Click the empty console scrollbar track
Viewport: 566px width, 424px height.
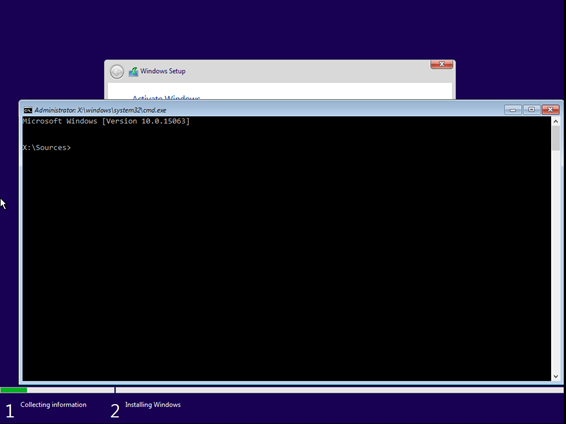click(x=556, y=261)
